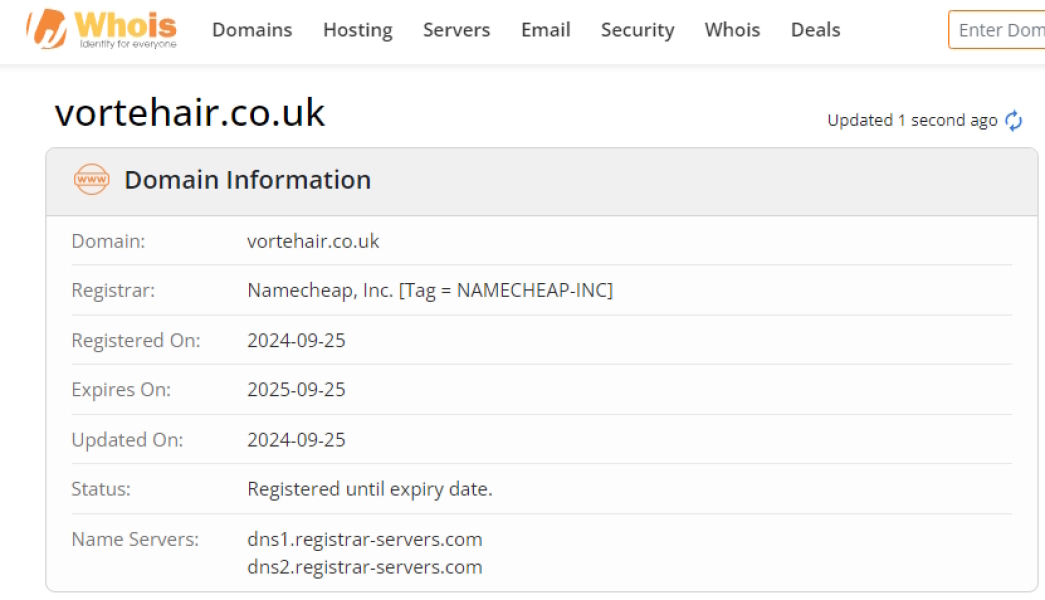Open the Domains menu
1045x600 pixels.
(x=252, y=30)
